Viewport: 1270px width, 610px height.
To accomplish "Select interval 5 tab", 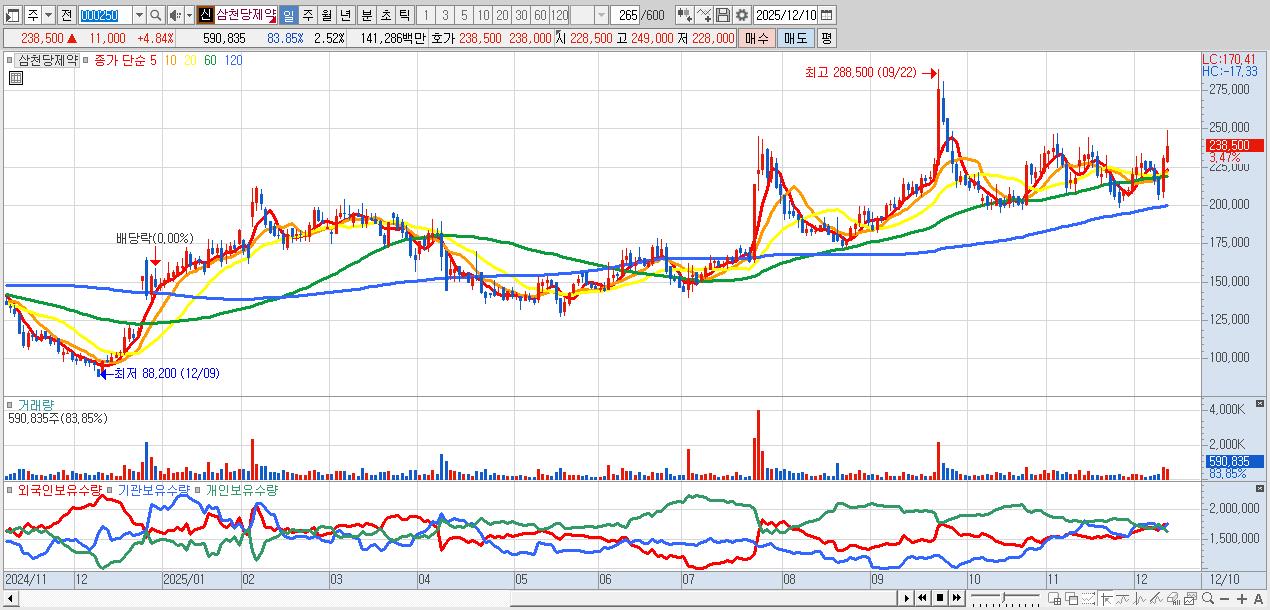I will pos(463,15).
